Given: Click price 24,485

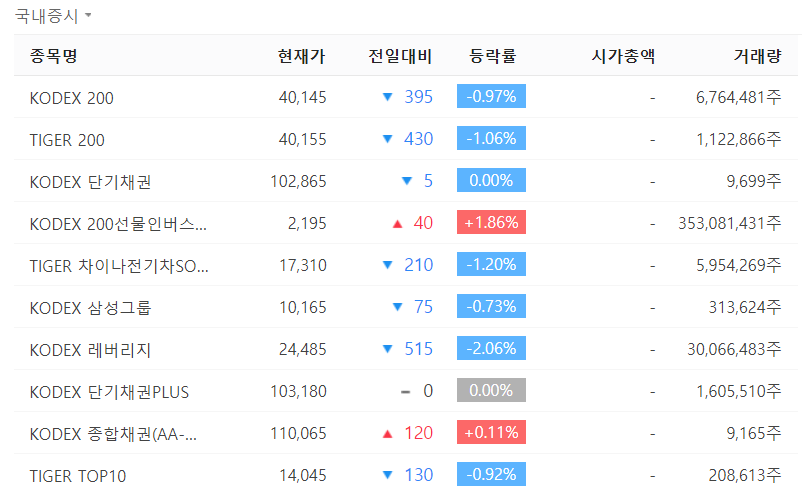Looking at the screenshot, I should [x=302, y=349].
